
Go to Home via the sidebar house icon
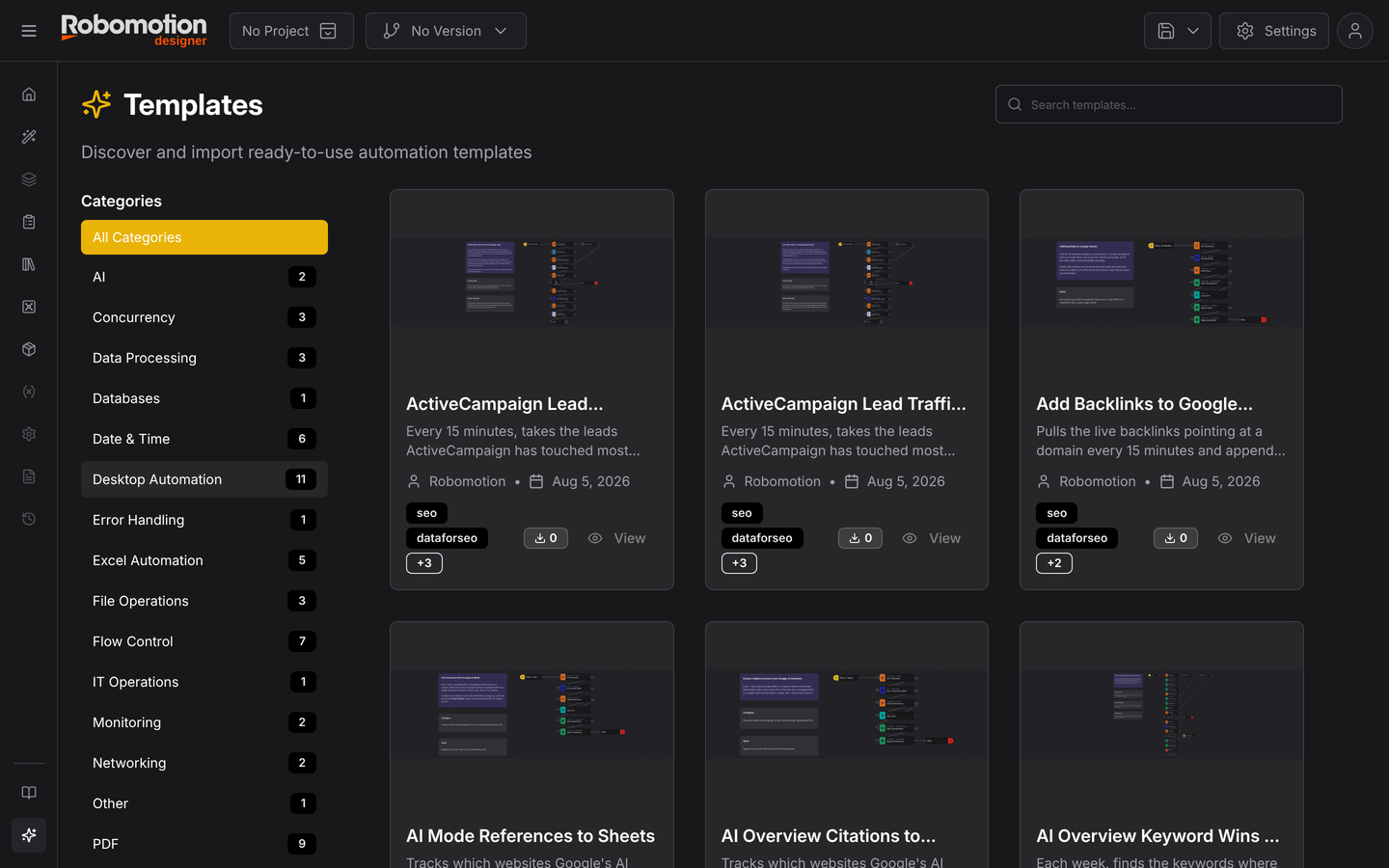pyautogui.click(x=29, y=95)
